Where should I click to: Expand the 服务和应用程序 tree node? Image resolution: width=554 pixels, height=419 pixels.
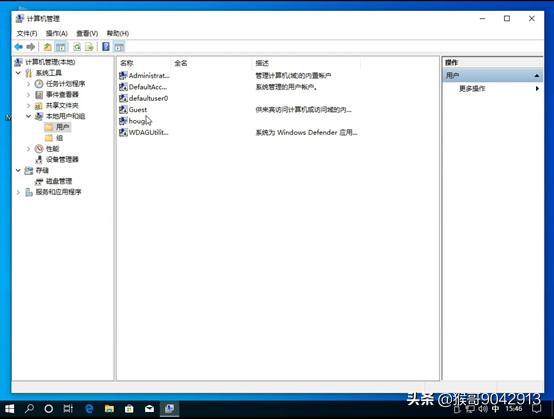point(18,192)
